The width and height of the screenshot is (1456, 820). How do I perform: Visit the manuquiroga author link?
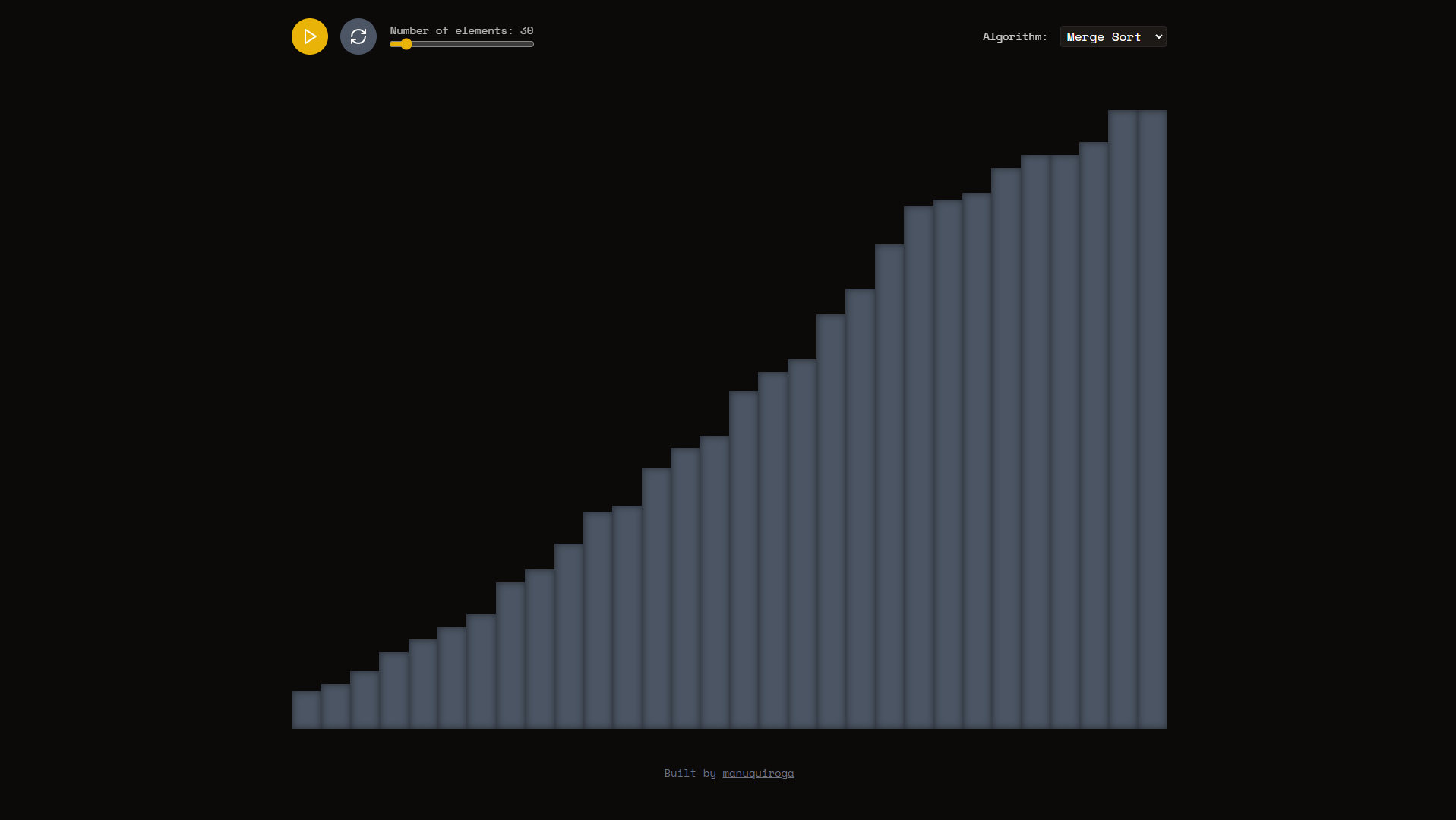coord(758,773)
